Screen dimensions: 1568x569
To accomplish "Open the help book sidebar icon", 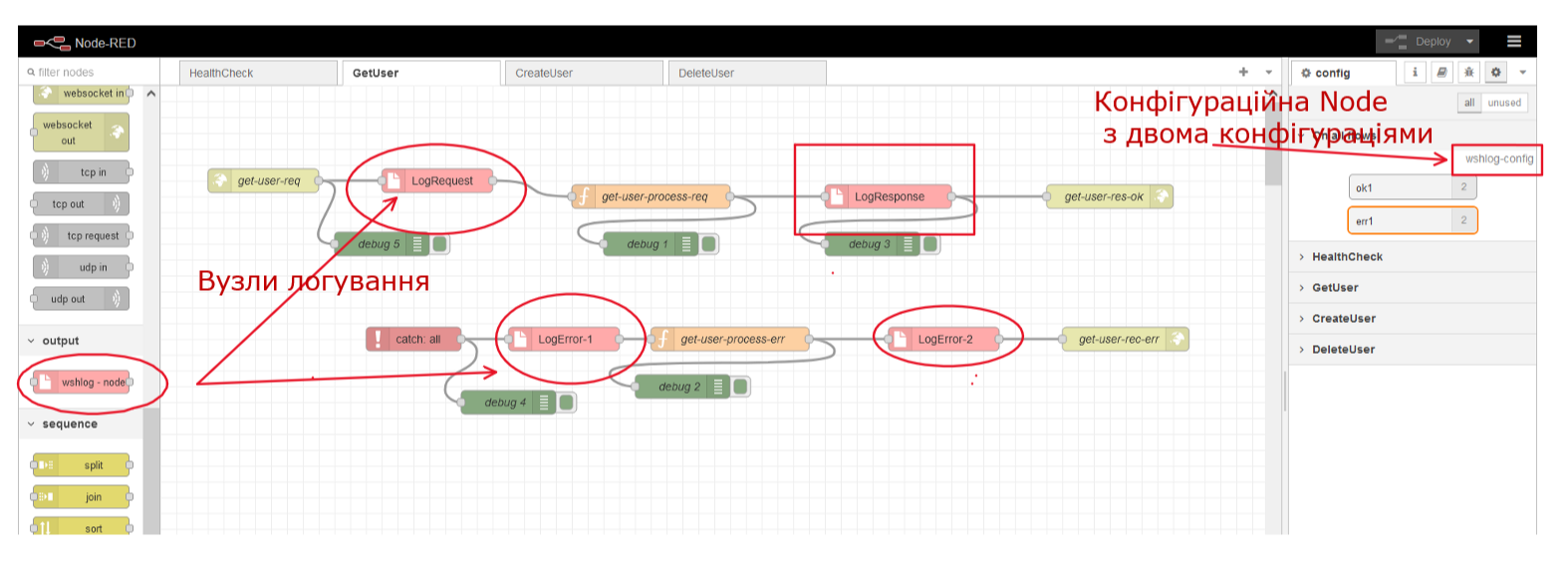I will [x=1441, y=73].
